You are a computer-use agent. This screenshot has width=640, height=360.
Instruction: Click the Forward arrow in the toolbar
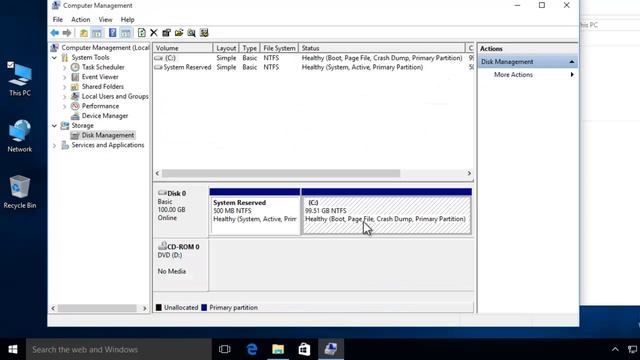pos(67,33)
